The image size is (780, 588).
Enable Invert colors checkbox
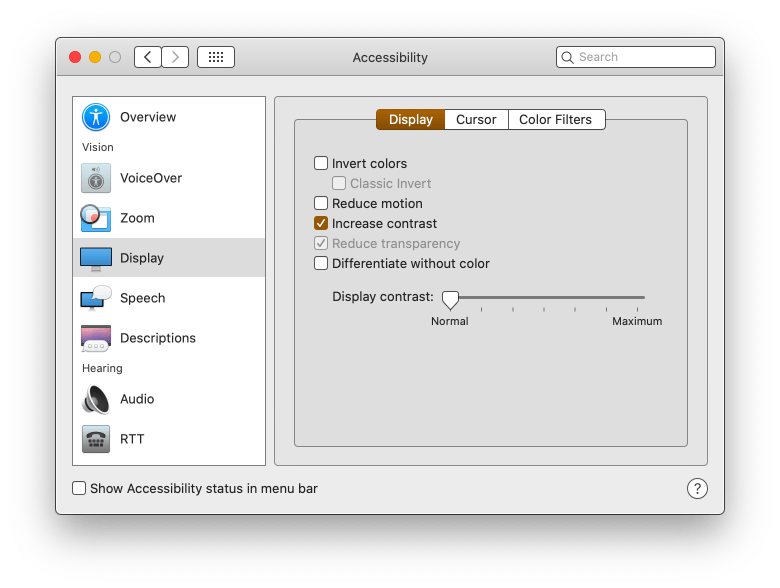point(321,163)
